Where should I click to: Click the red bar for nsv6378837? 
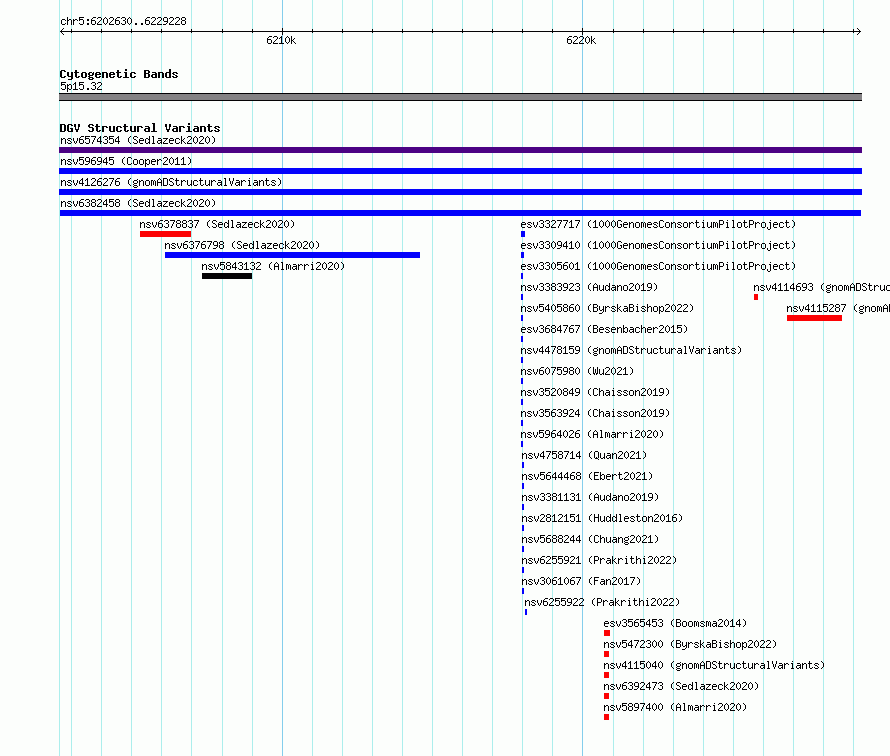165,234
